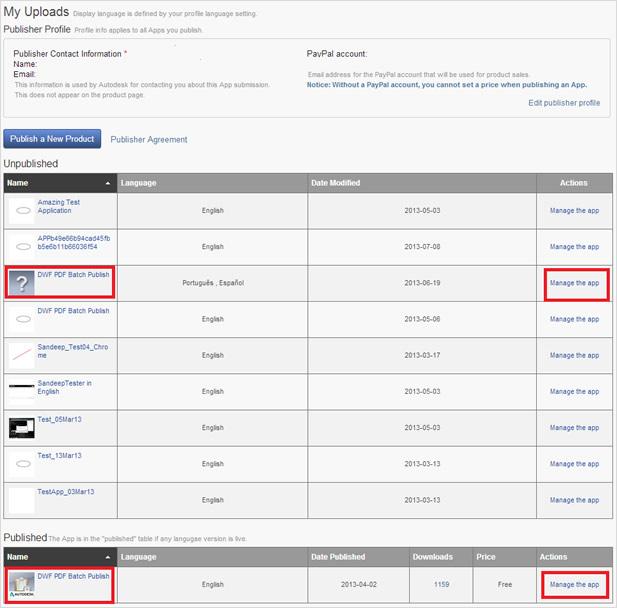This screenshot has width=617, height=608.
Task: Open the APPb49e66b94cad45fb app link
Action: tap(74, 242)
